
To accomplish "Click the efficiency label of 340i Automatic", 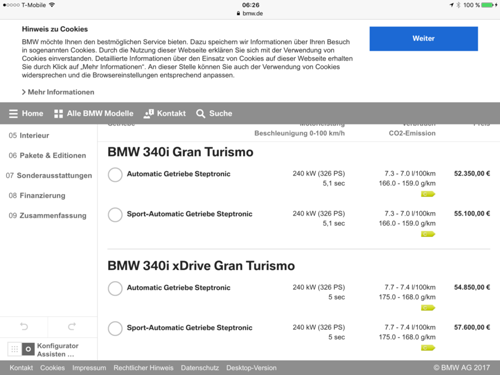I will pos(428,194).
